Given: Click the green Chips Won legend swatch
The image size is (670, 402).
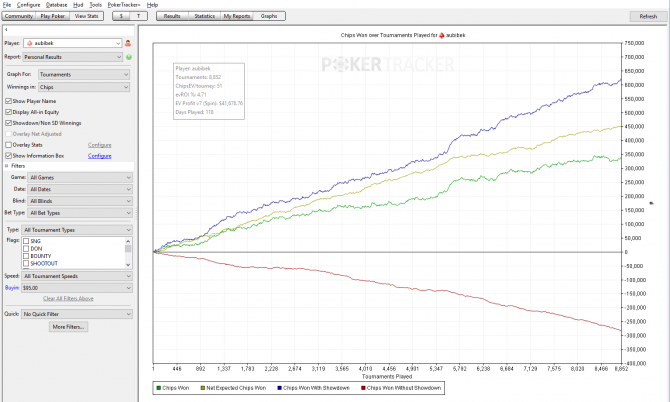Looking at the screenshot, I should pyautogui.click(x=159, y=388).
